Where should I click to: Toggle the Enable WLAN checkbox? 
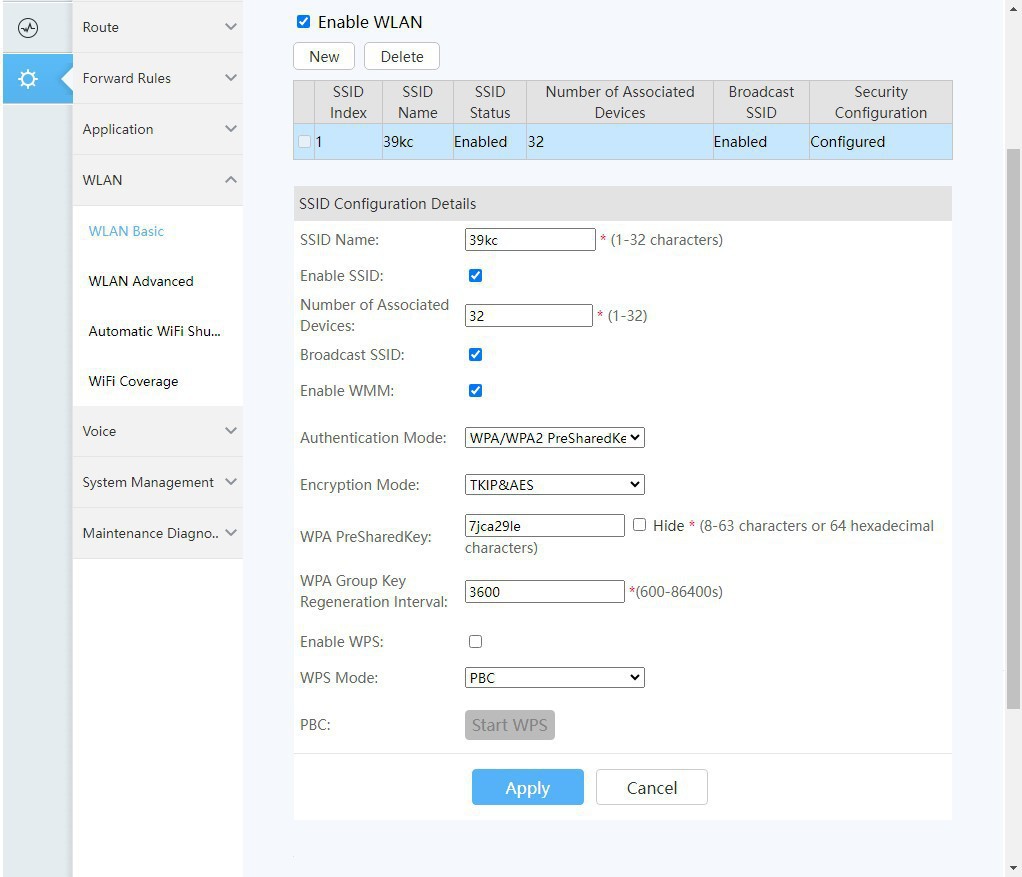304,21
